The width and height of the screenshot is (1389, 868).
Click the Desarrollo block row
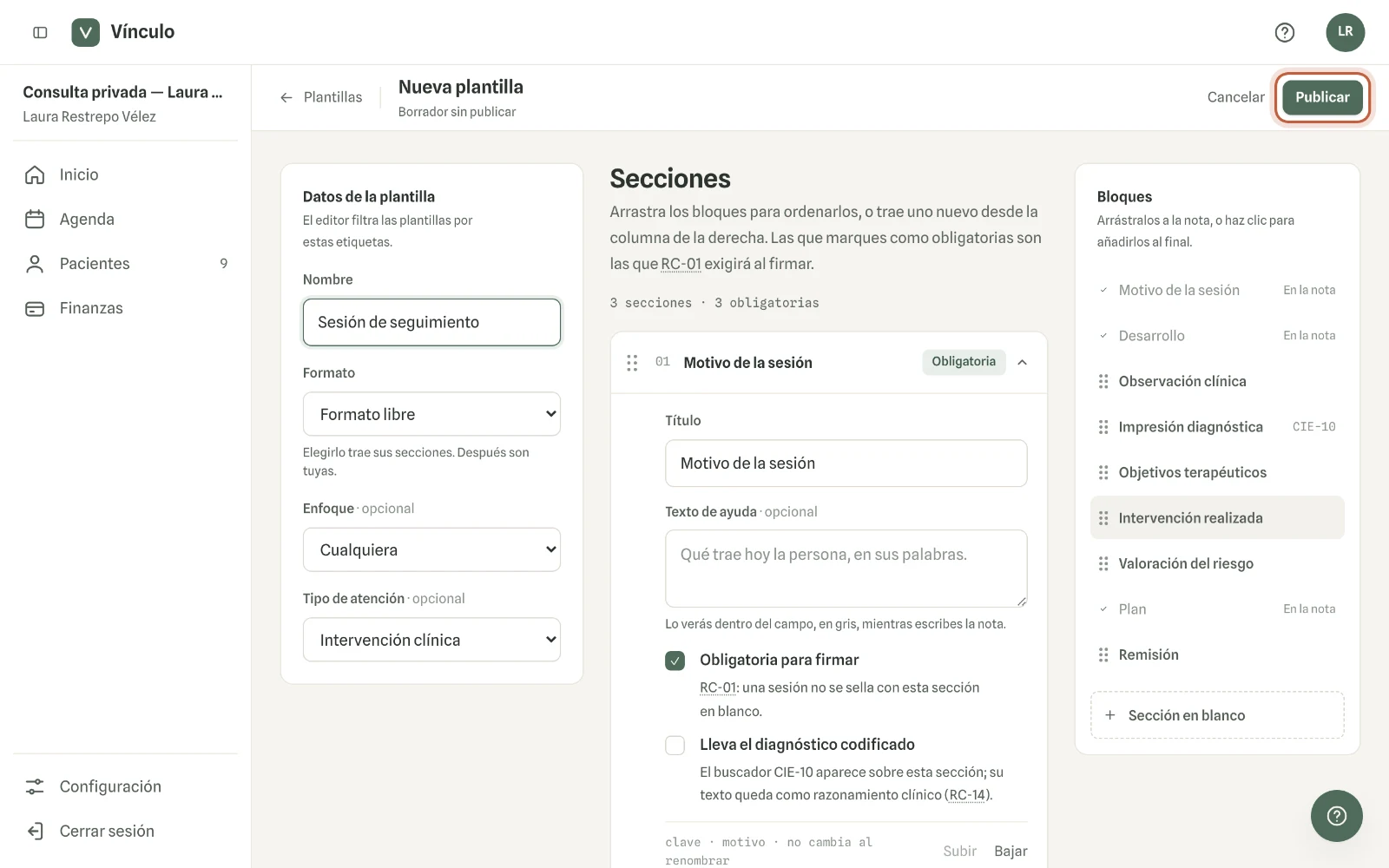(1217, 336)
